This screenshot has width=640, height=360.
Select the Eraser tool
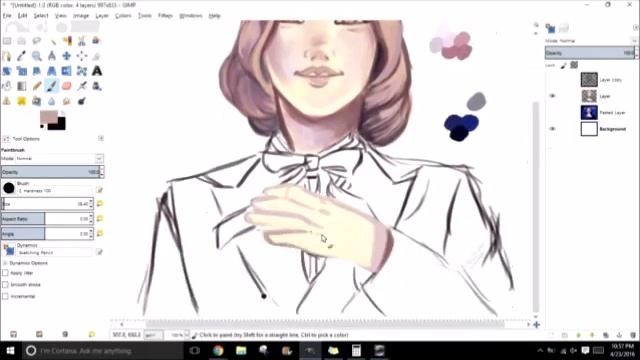pyautogui.click(x=67, y=86)
